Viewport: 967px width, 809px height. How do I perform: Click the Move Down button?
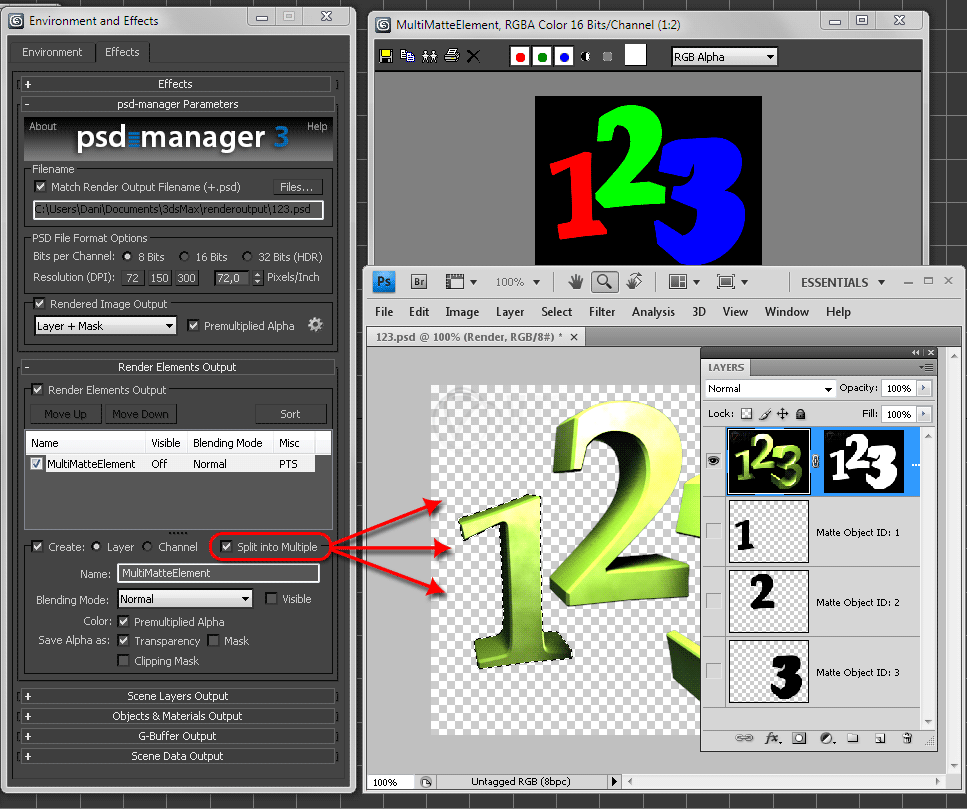(141, 414)
